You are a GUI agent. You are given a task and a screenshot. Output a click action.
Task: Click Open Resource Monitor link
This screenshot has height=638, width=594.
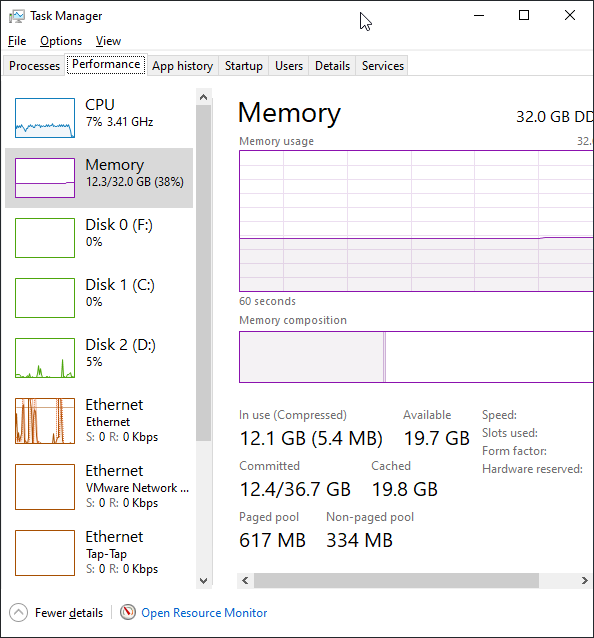pos(204,613)
